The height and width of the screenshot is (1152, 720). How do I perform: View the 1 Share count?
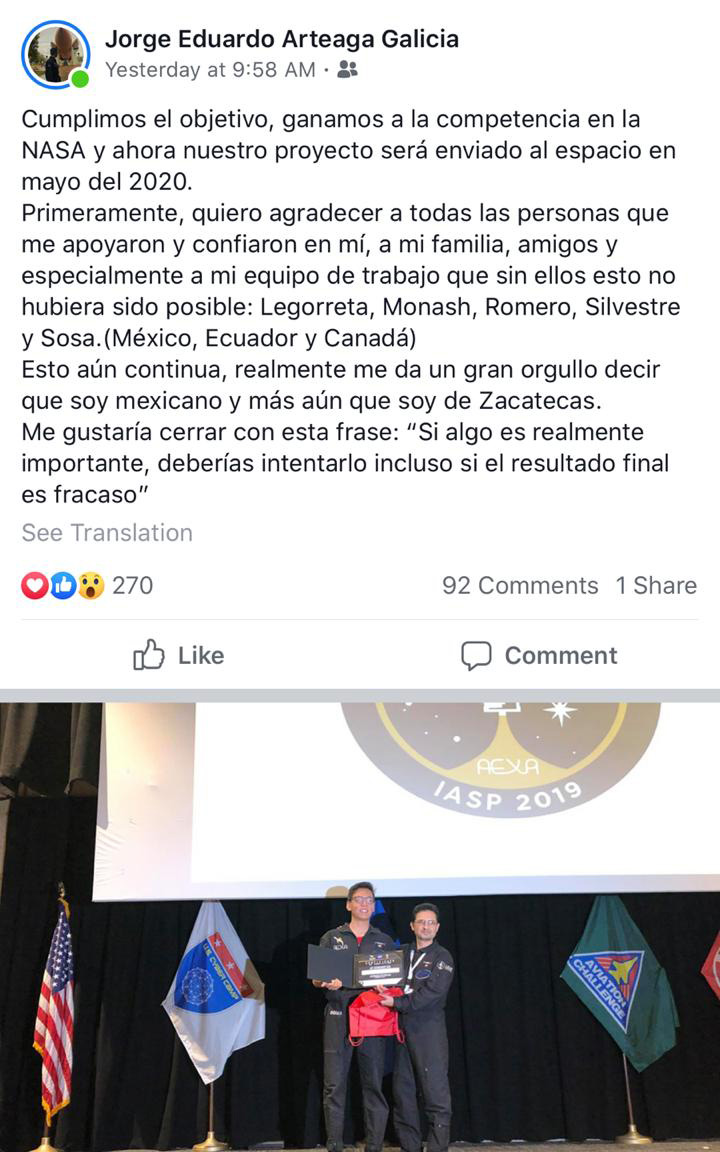click(656, 586)
